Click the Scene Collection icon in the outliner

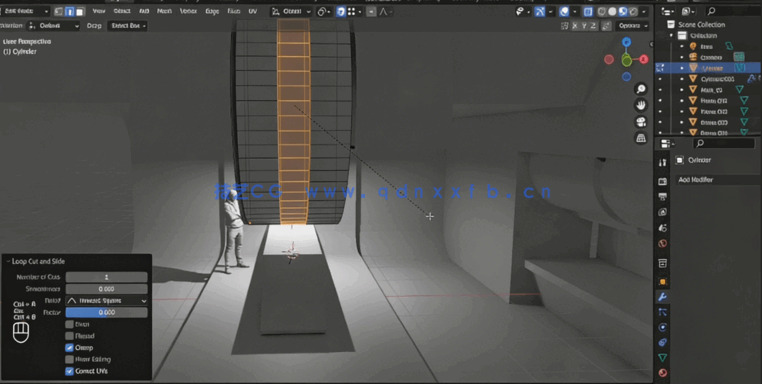(671, 24)
